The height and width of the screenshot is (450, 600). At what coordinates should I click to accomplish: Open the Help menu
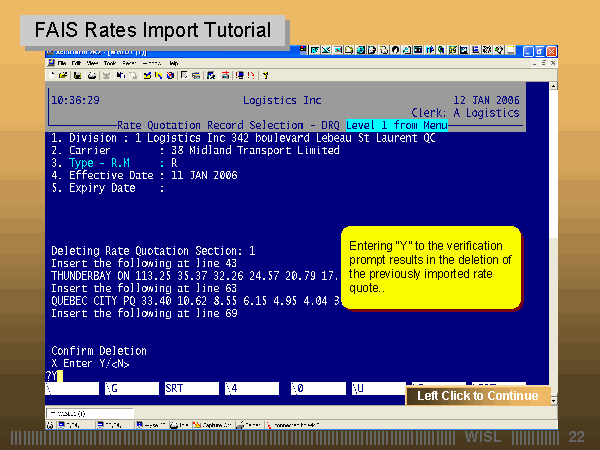[171, 62]
